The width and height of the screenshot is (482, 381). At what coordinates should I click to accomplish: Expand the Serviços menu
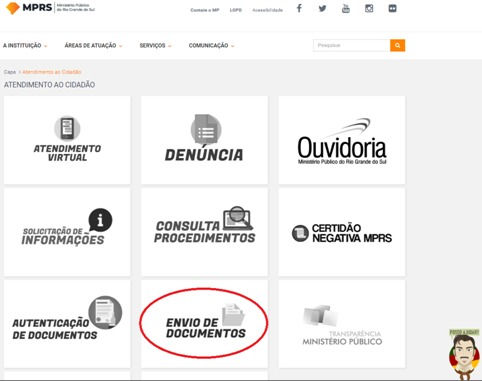(x=155, y=45)
